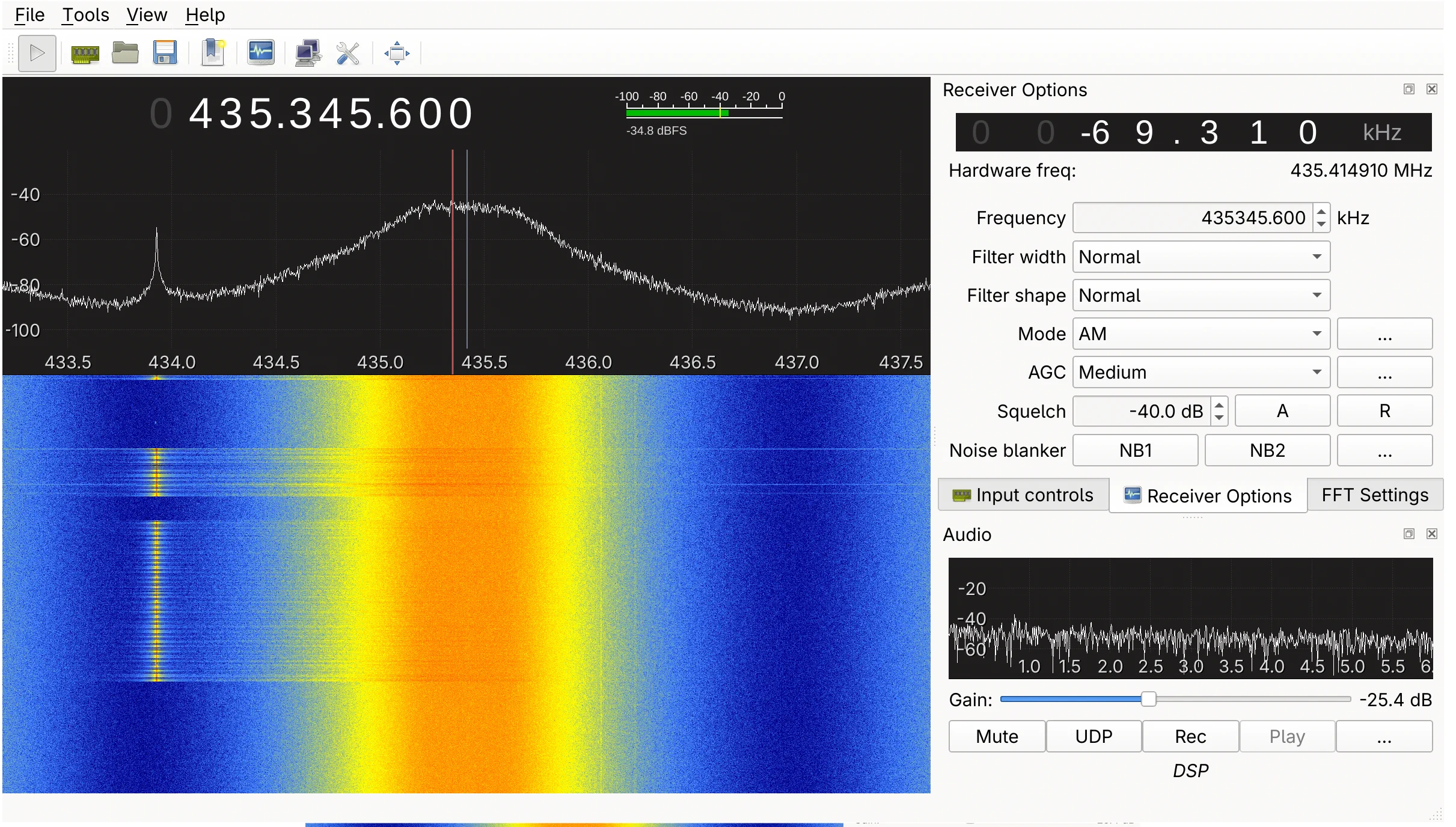Open the Filter width dropdown
This screenshot has height=827, width=1456.
click(1199, 257)
